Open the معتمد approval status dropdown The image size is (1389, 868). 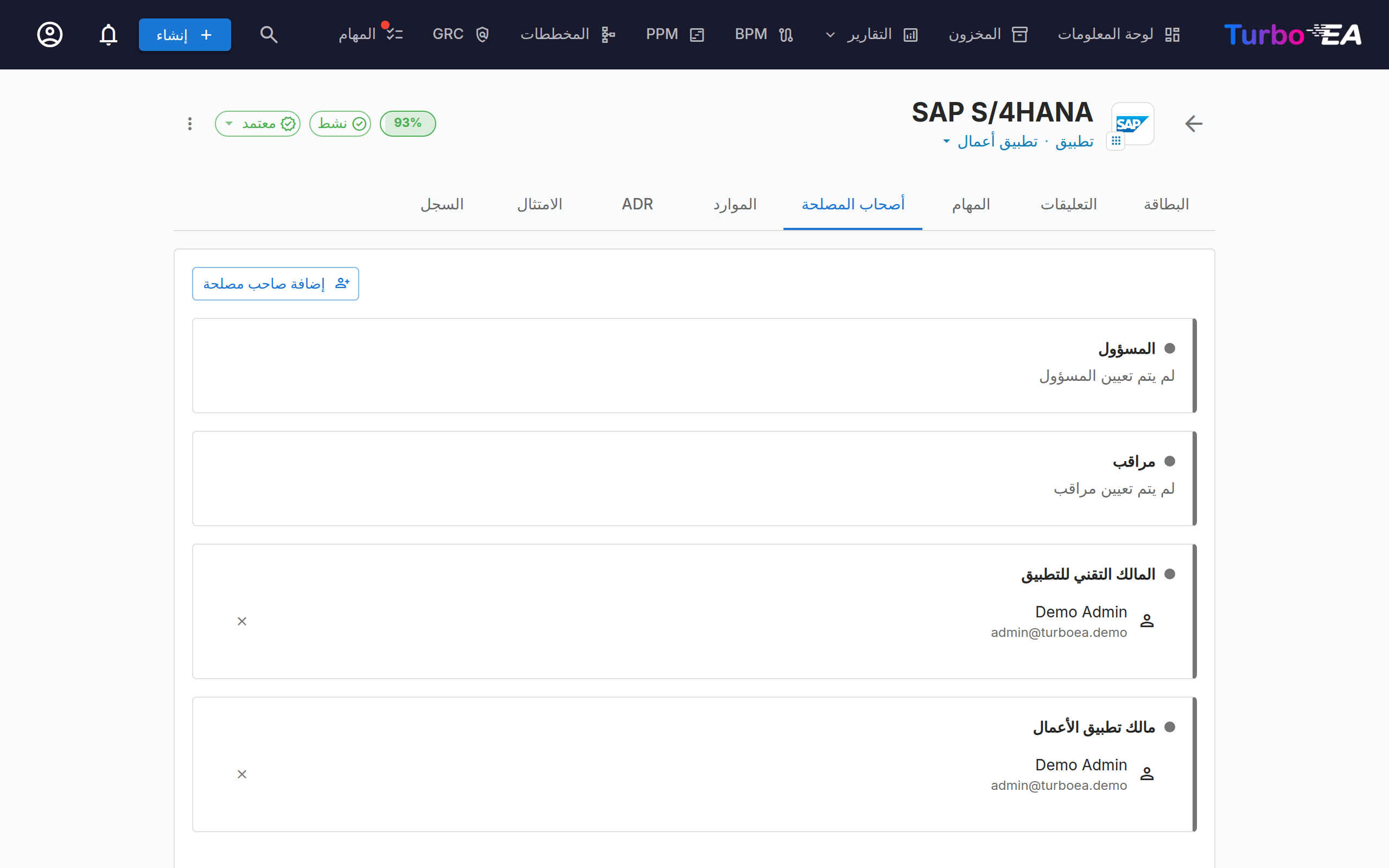[258, 124]
